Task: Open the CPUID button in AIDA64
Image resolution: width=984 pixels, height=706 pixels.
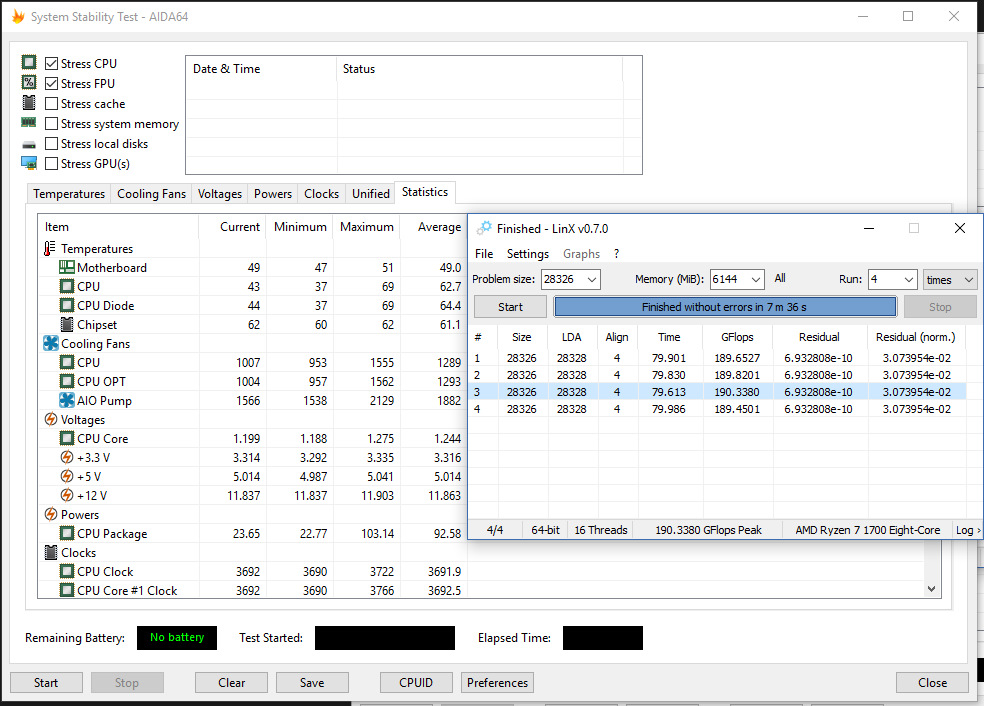Action: coord(416,683)
